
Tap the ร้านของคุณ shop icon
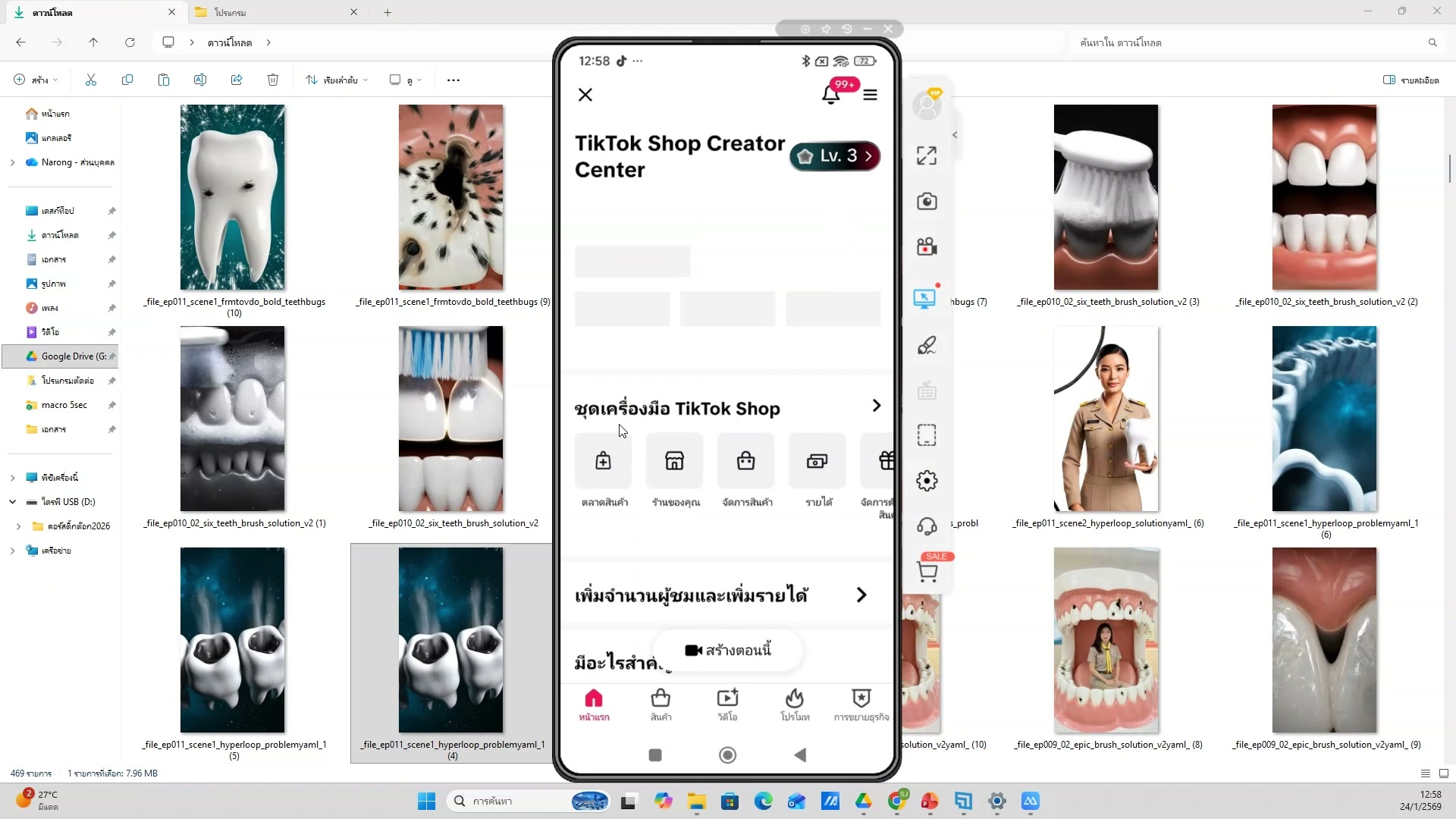pyautogui.click(x=674, y=461)
